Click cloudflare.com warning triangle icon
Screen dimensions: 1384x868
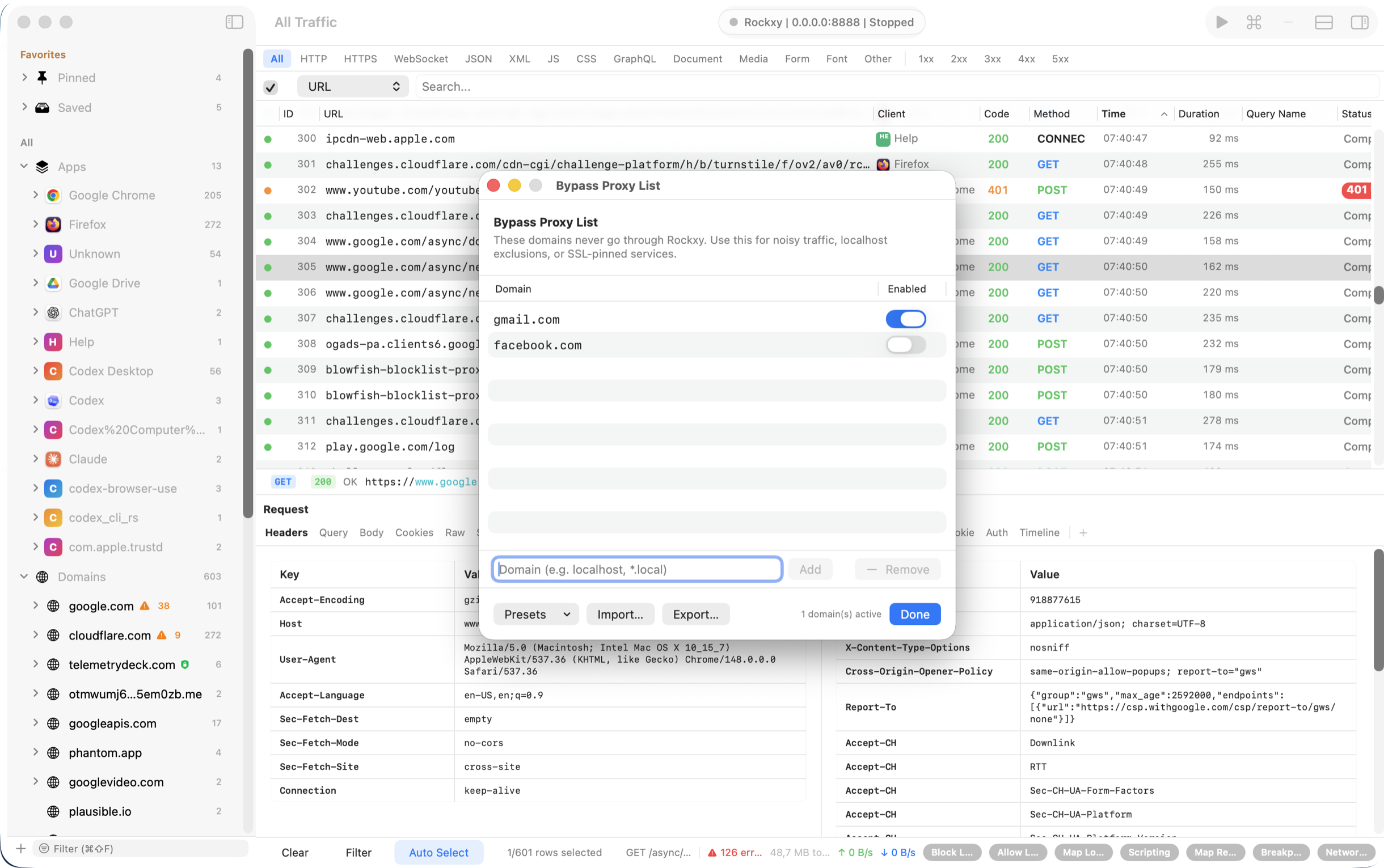[x=162, y=635]
